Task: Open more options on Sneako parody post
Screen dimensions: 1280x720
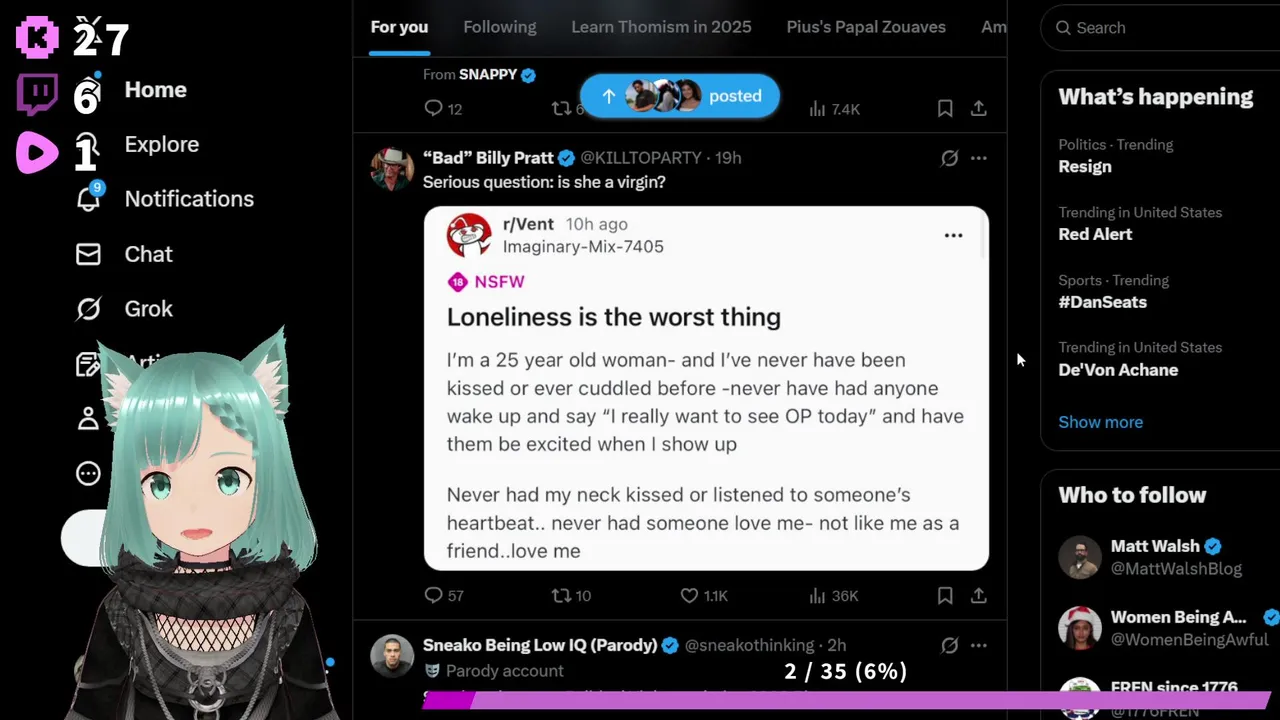Action: pyautogui.click(x=979, y=645)
